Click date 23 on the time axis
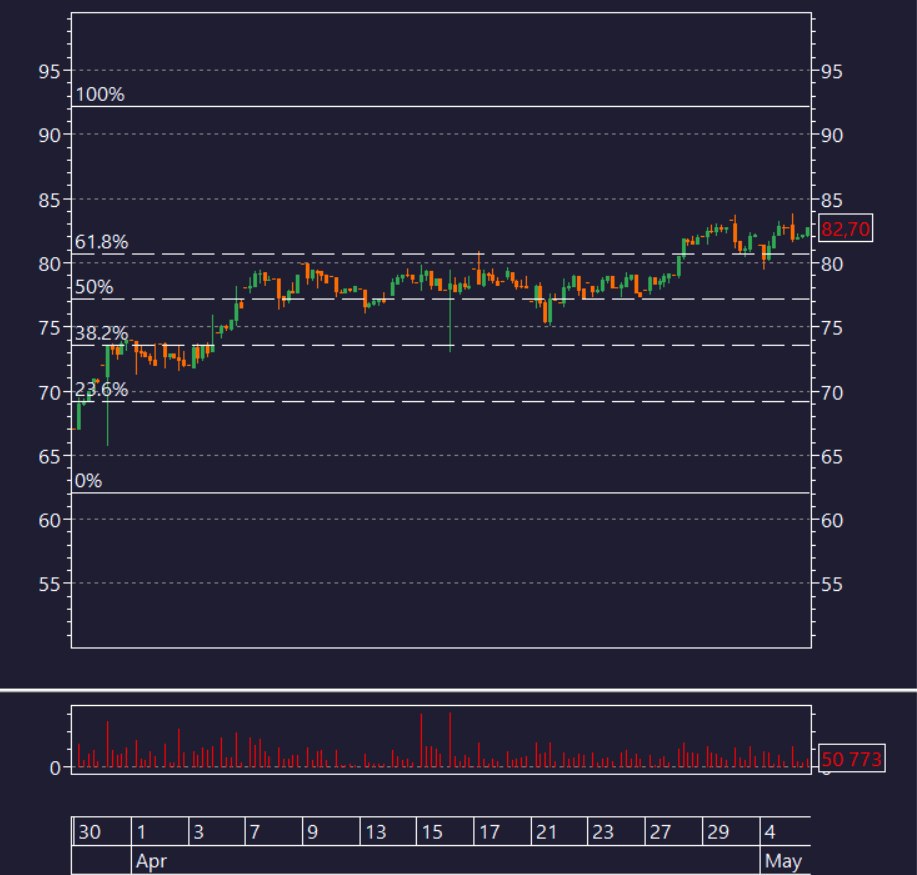 pos(603,832)
